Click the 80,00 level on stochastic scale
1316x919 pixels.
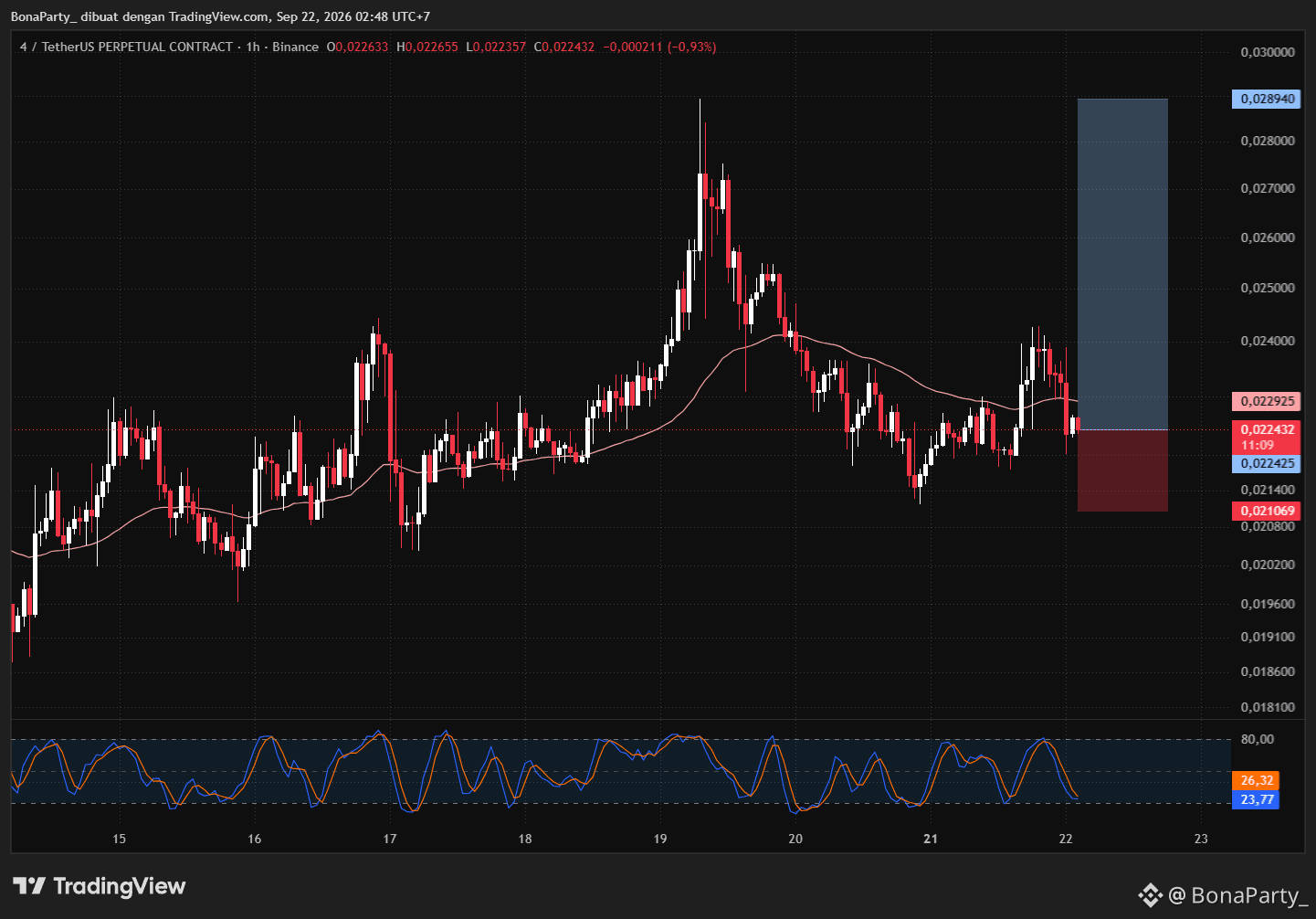click(1258, 739)
